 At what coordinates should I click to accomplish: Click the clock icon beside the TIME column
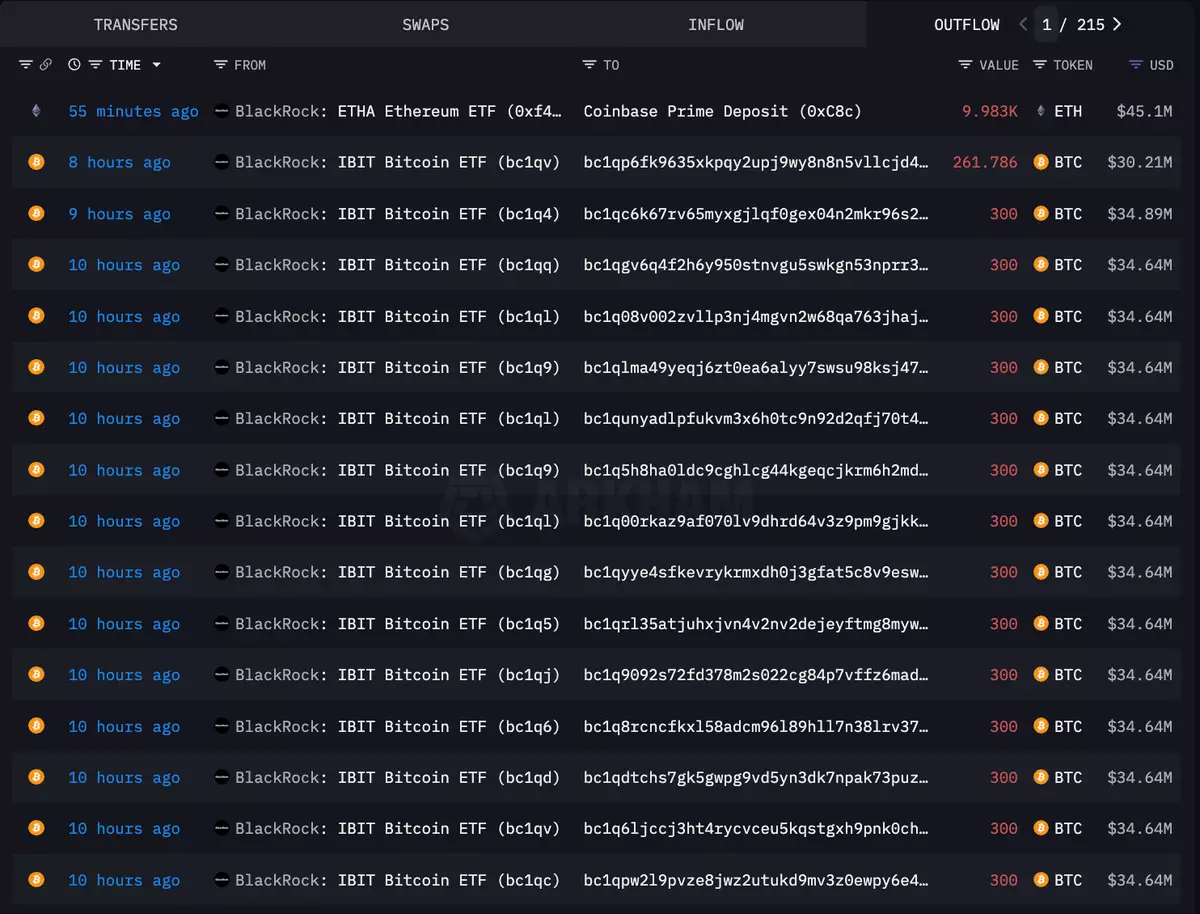point(74,65)
